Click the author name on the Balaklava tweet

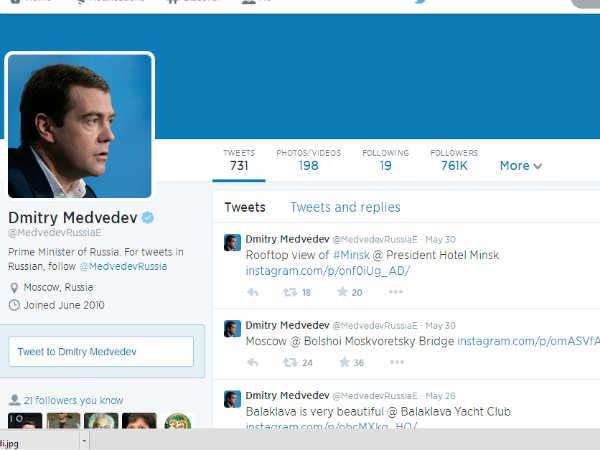(287, 395)
